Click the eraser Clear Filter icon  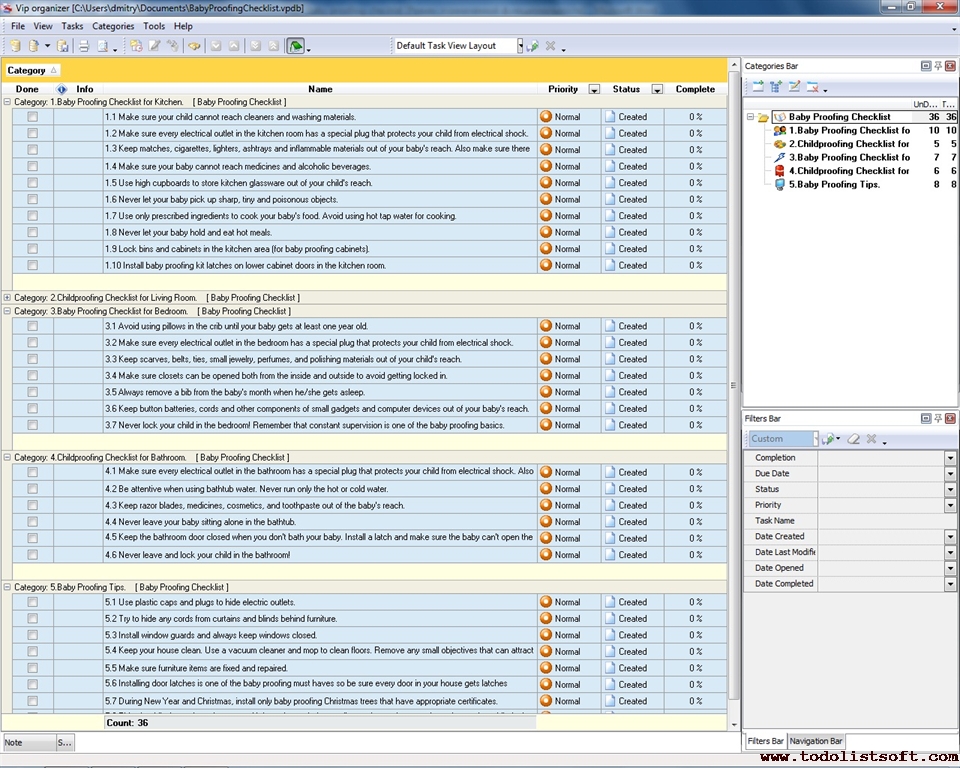(x=853, y=439)
